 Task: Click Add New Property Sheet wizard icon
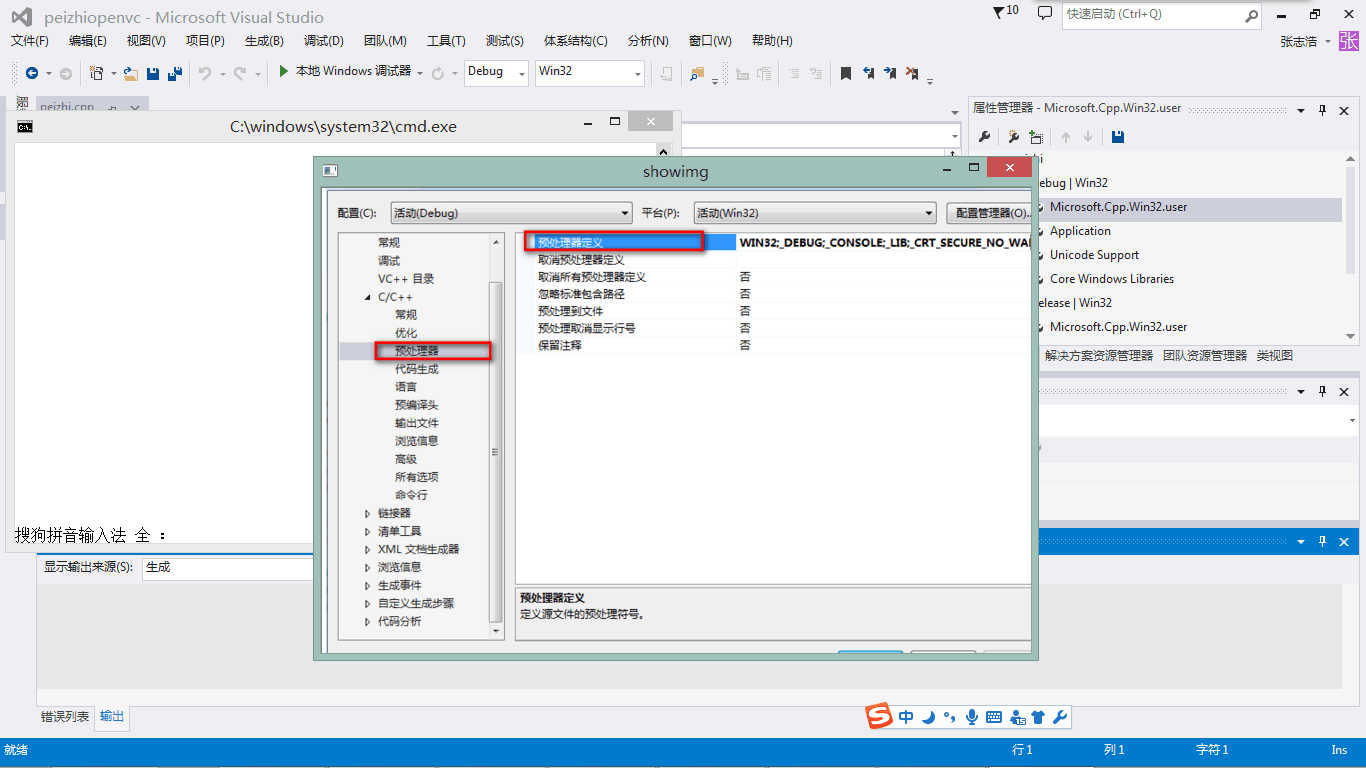pos(1013,137)
